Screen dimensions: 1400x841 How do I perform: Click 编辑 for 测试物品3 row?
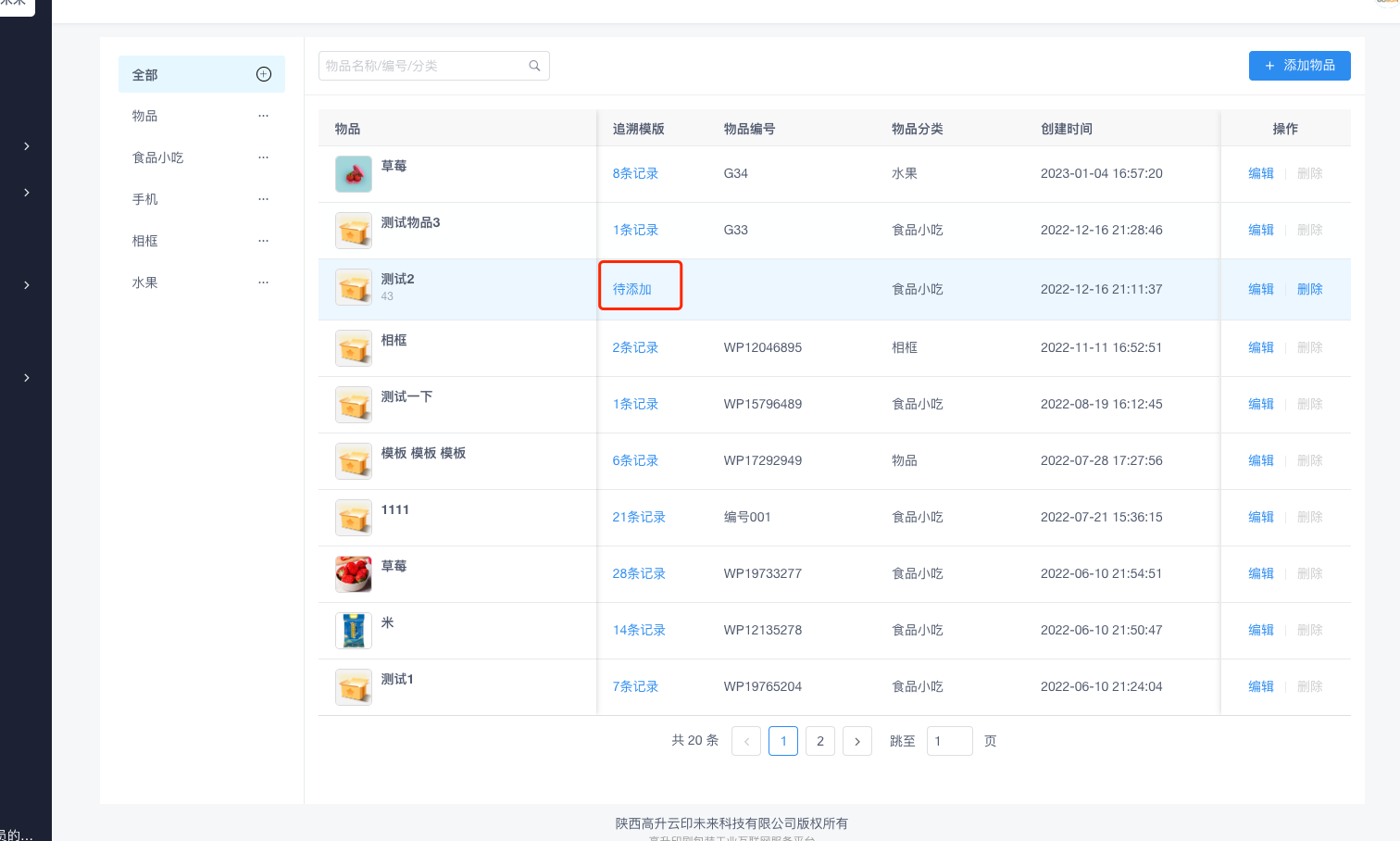tap(1261, 230)
